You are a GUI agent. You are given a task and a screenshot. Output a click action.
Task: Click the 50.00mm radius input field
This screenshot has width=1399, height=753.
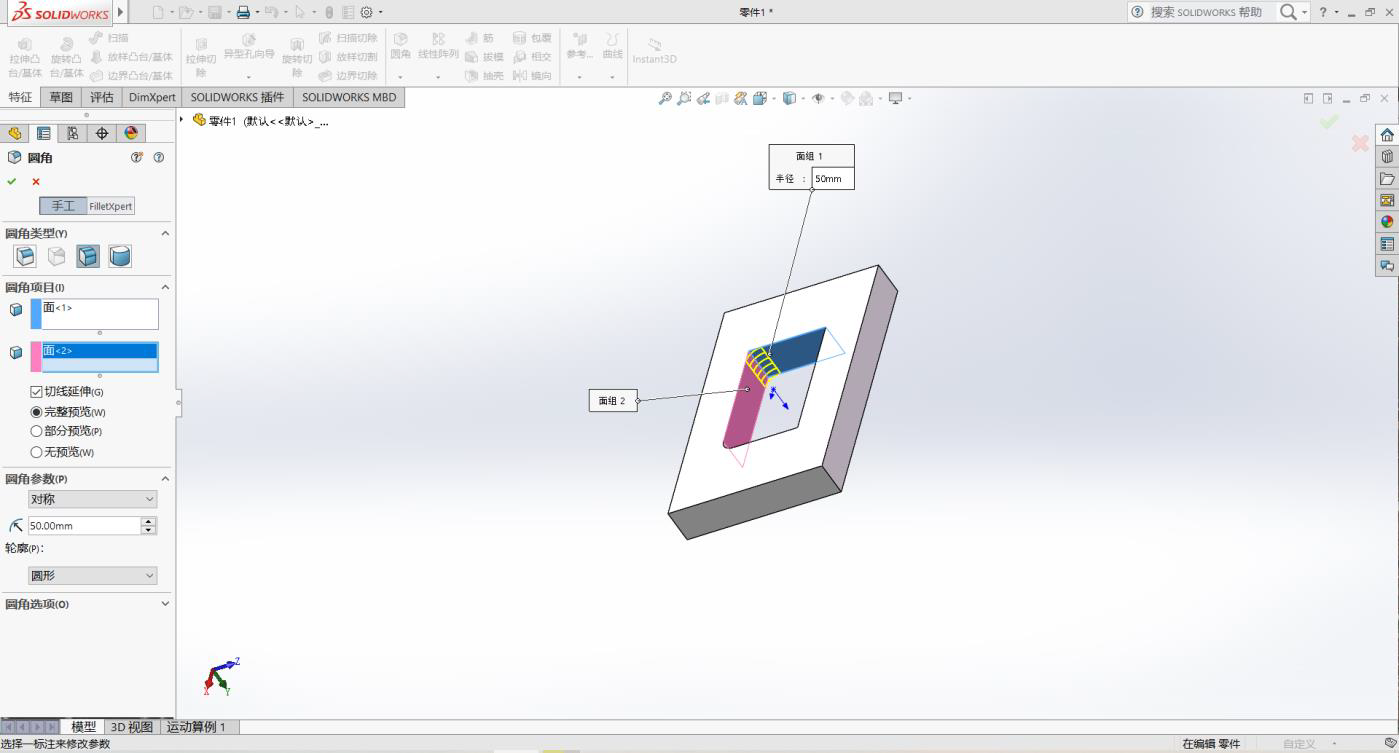tap(84, 525)
